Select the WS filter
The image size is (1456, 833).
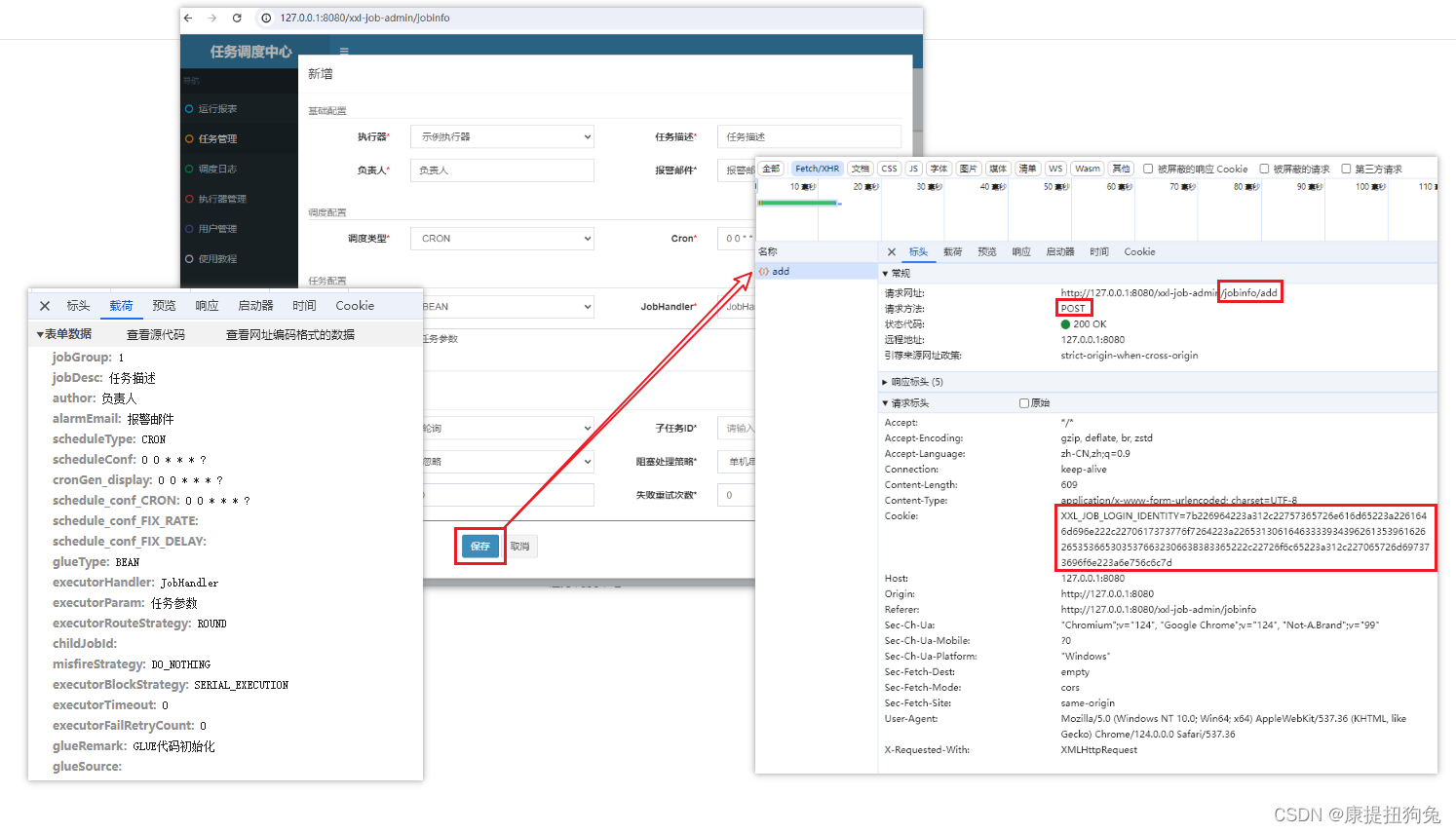(1055, 169)
